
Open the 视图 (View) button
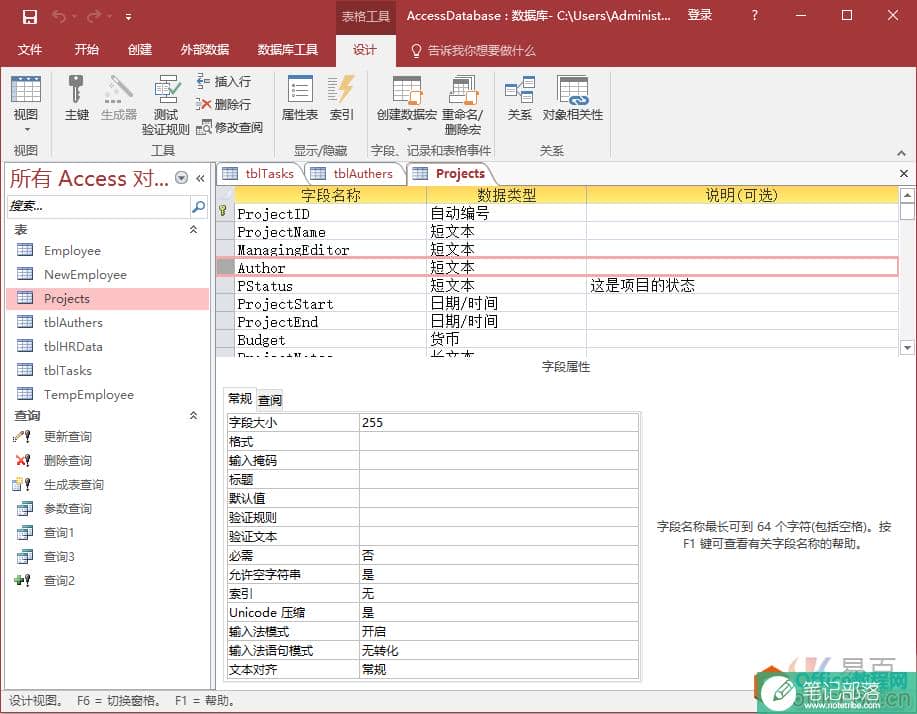[x=26, y=97]
